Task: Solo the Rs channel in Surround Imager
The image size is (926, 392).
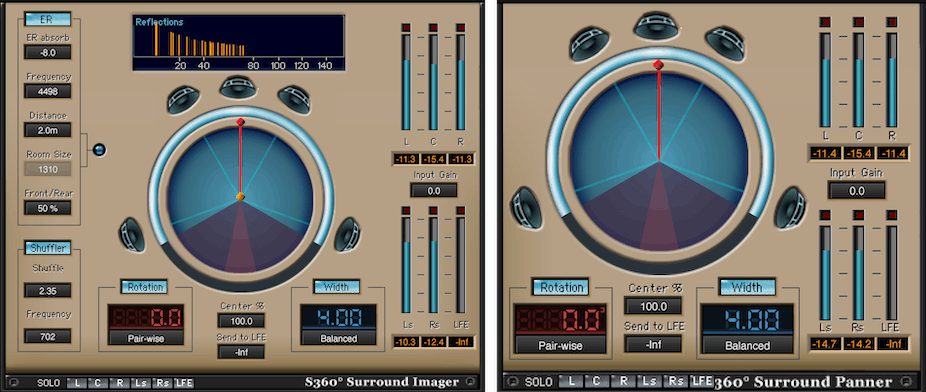Action: (x=162, y=383)
